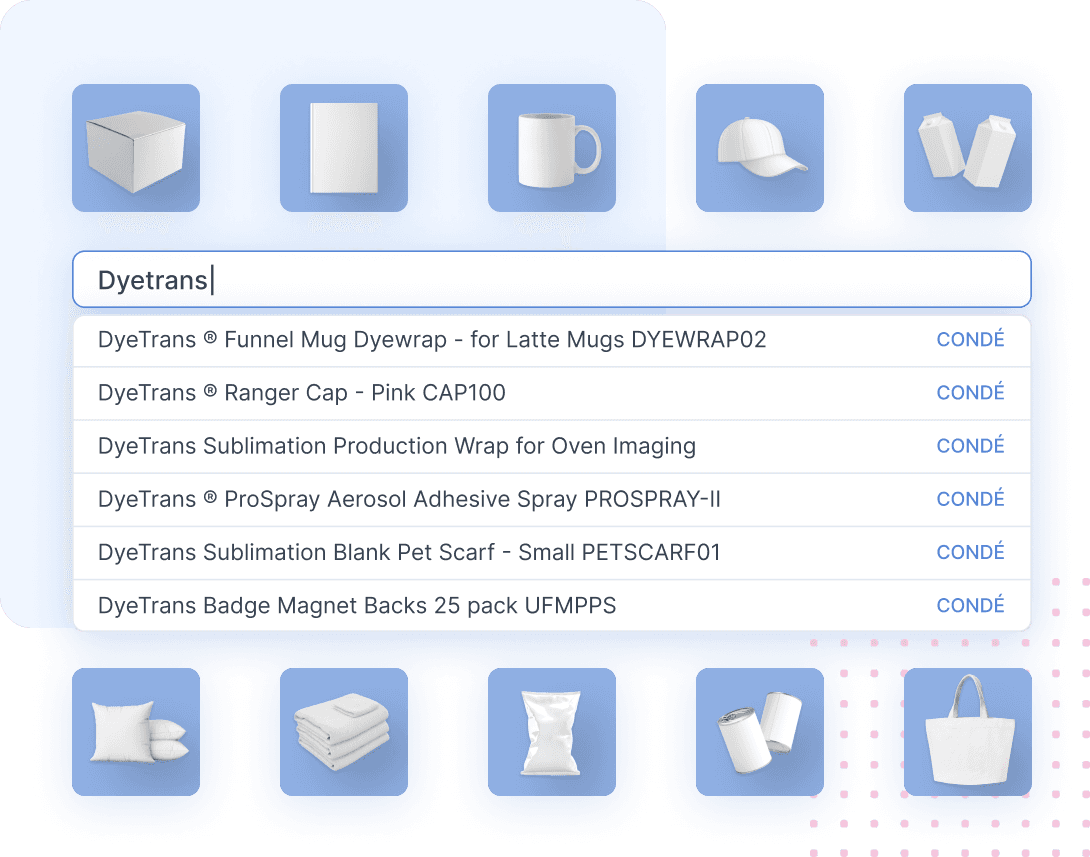Select the canvas print product icon
Image resolution: width=1090 pixels, height=857 pixels.
pos(344,148)
